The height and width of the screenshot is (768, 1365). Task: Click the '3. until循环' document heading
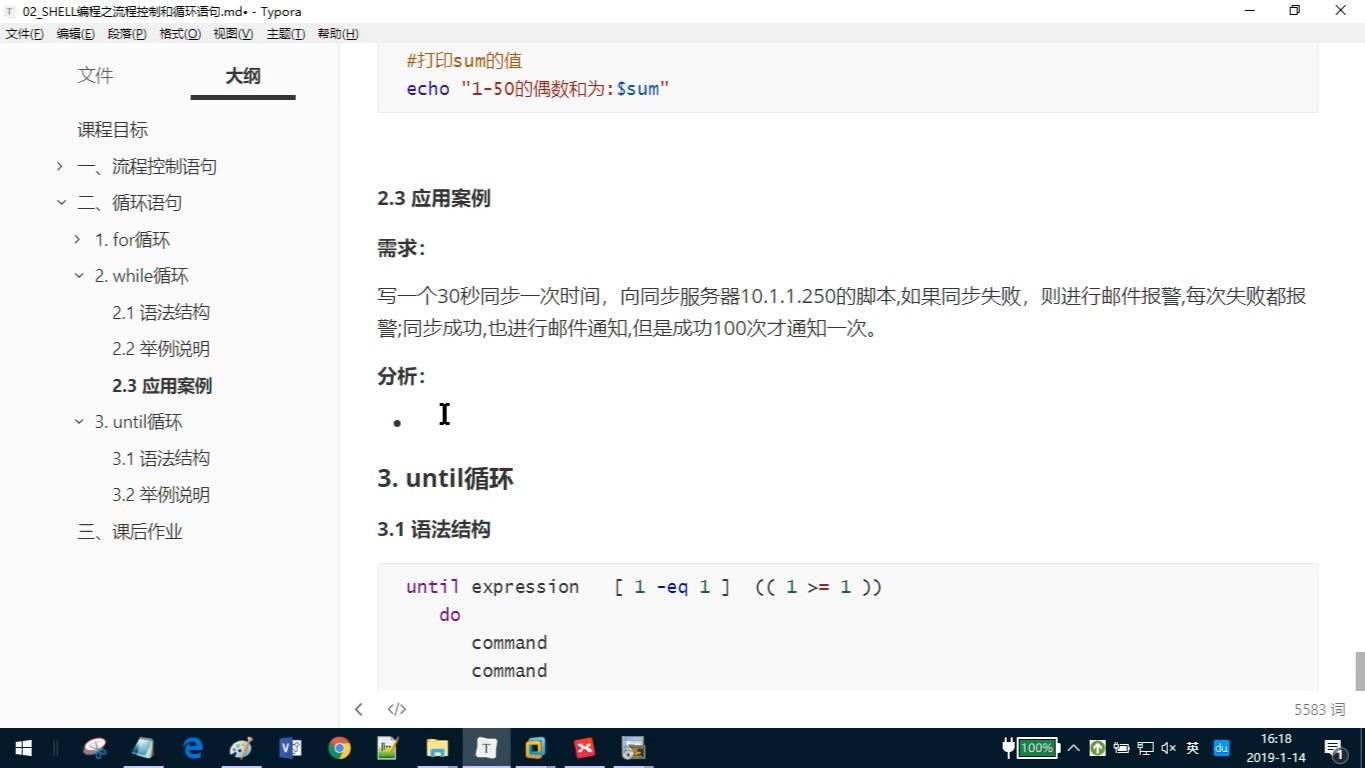click(x=445, y=478)
